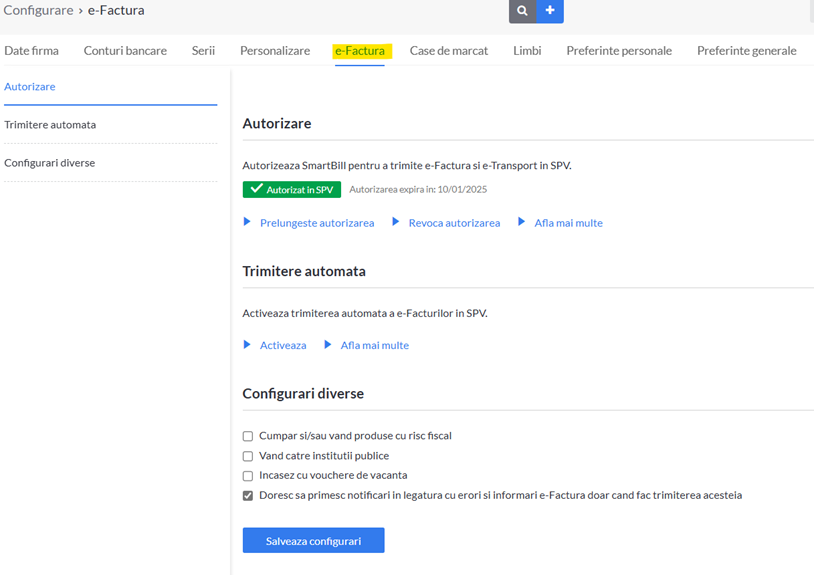Screen dimensions: 814x575
Task: Click arrow icon beside Revoca autorizarea
Action: tap(396, 222)
